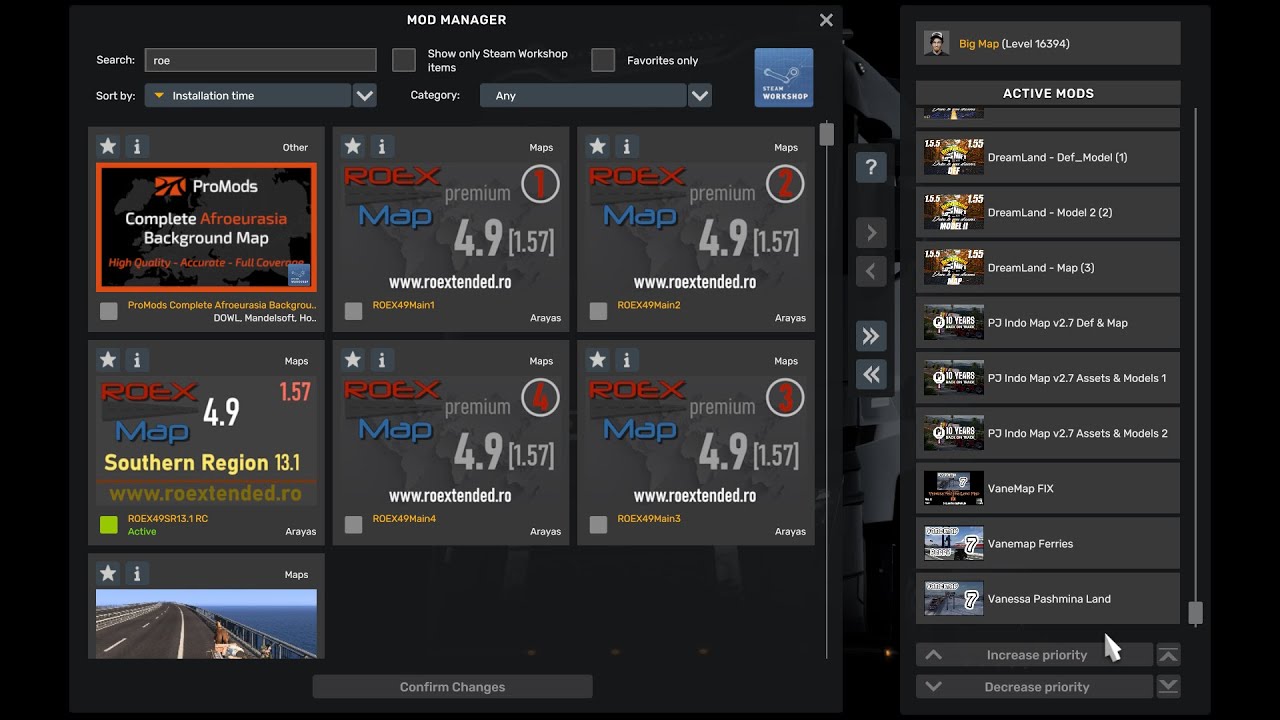The image size is (1280, 720).
Task: Star the ROEX49Main3 mod
Action: click(x=598, y=360)
